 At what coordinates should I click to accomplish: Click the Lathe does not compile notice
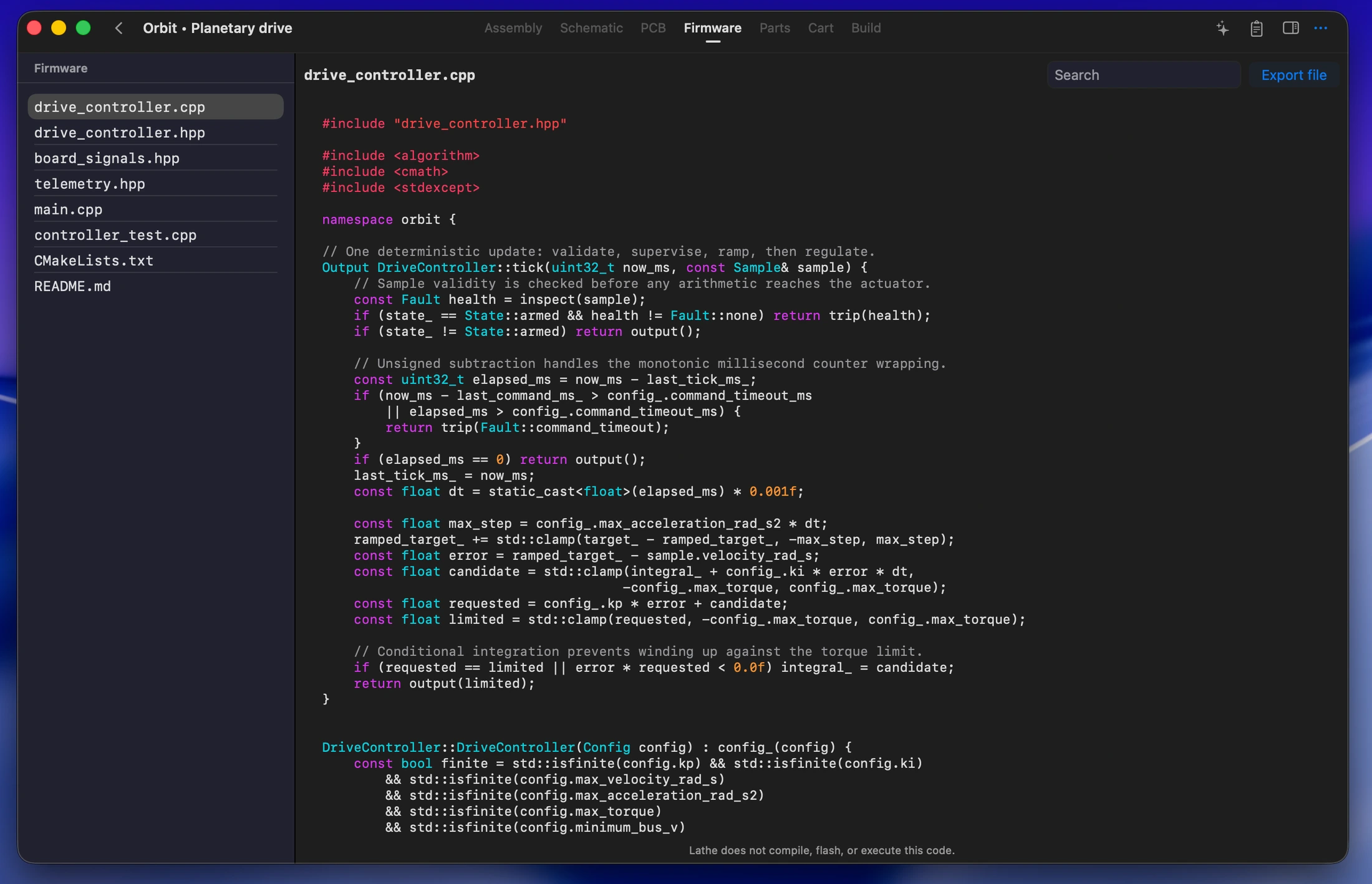[x=821, y=850]
